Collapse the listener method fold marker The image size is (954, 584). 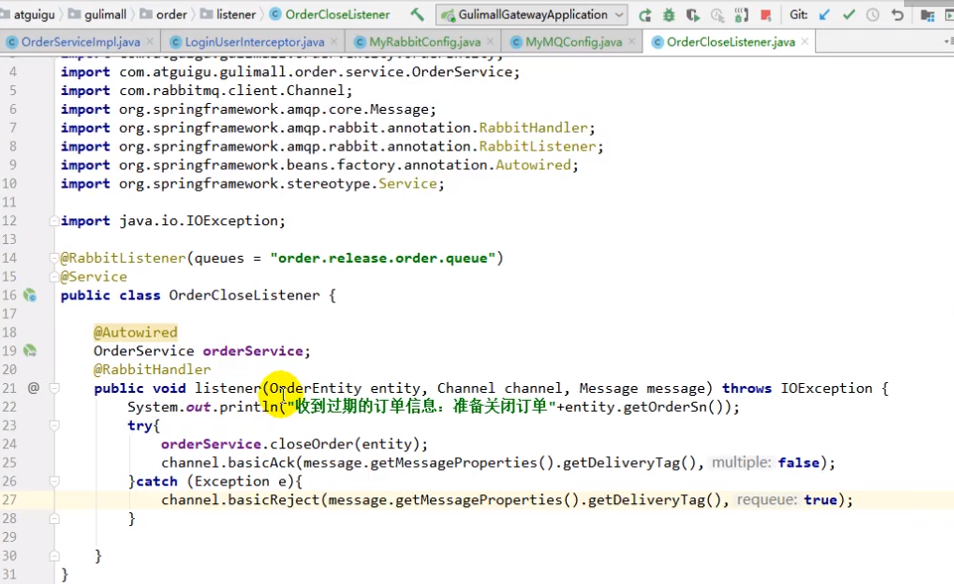[54, 388]
